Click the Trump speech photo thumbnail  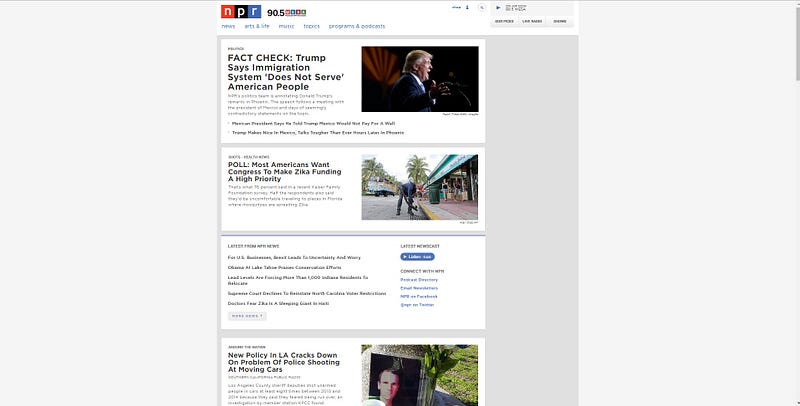tap(420, 79)
